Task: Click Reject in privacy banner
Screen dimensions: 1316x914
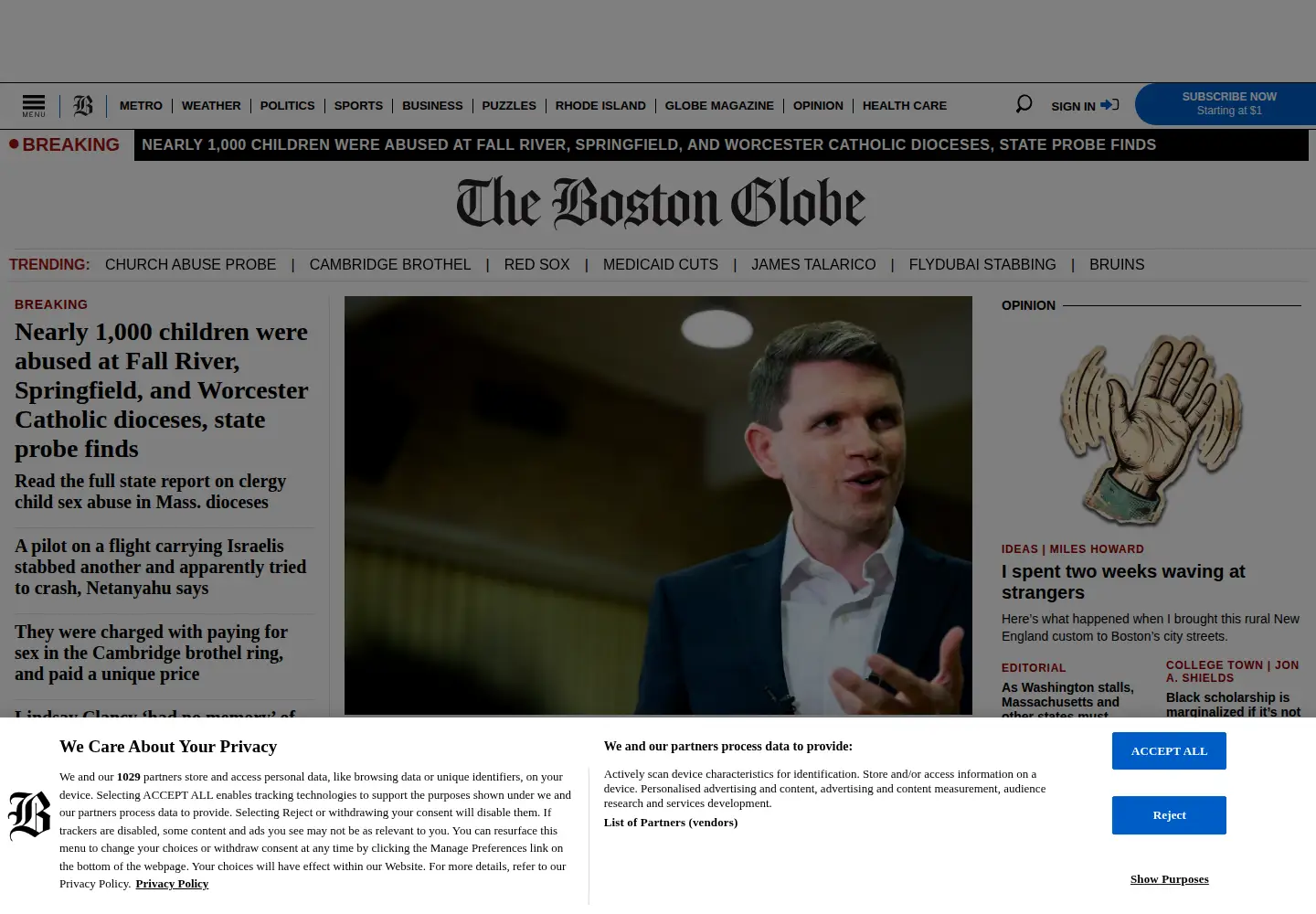Action: pos(1169,815)
